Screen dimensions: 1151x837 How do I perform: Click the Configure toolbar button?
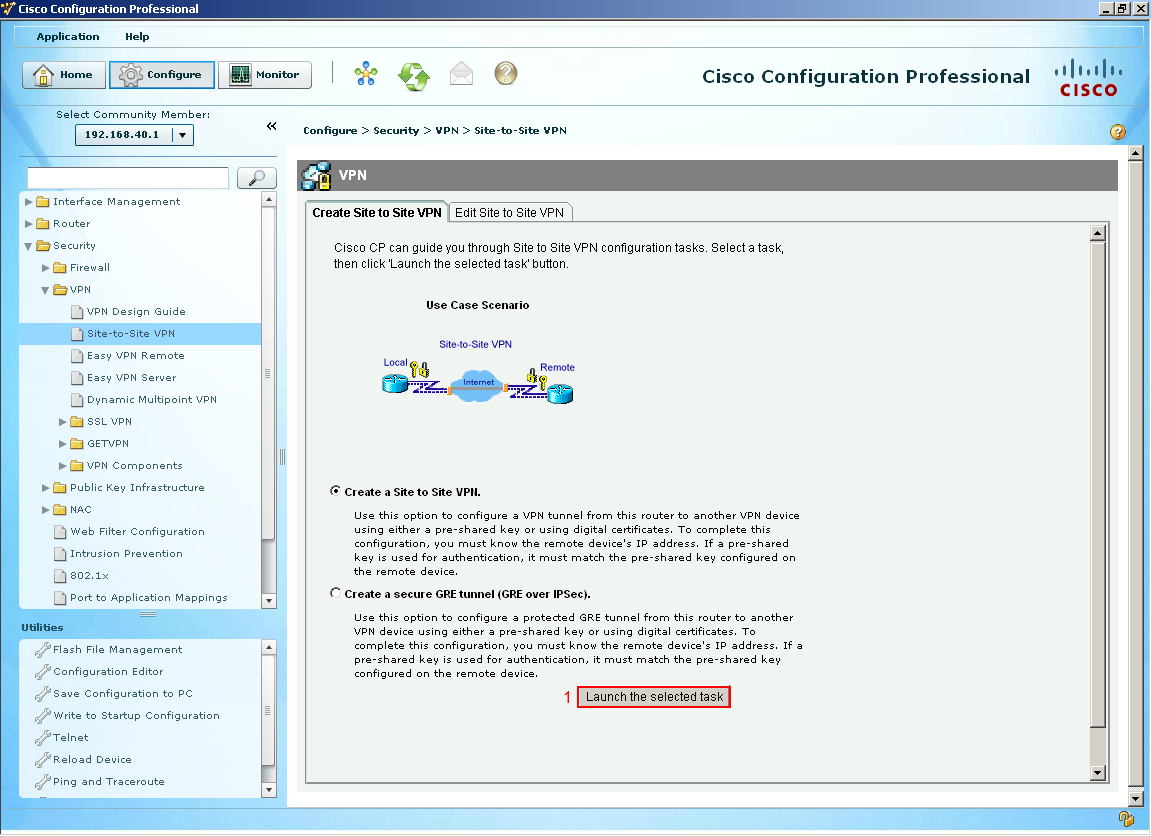(161, 75)
